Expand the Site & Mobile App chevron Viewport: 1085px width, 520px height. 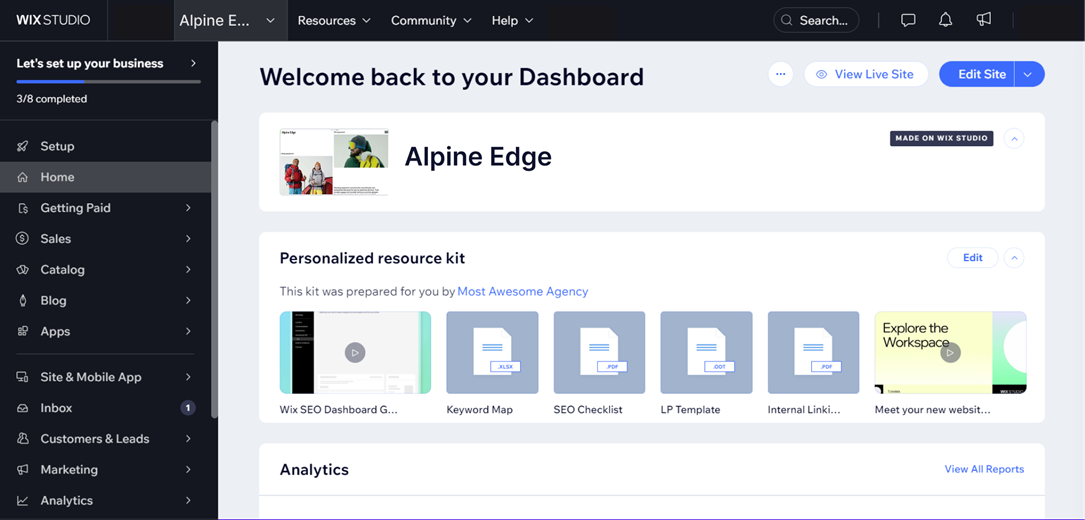pos(188,377)
